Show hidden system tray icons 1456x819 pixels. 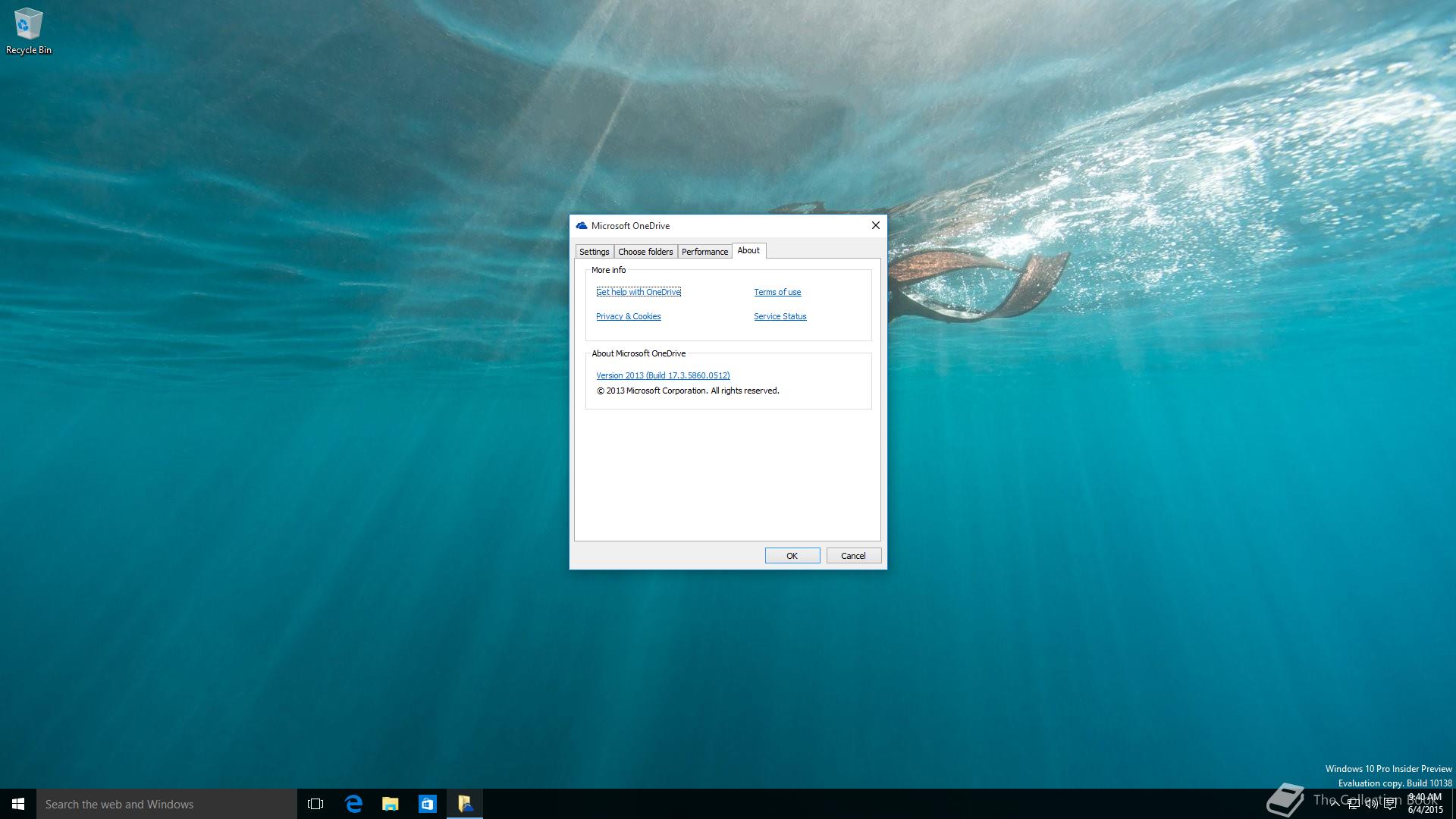1335,804
